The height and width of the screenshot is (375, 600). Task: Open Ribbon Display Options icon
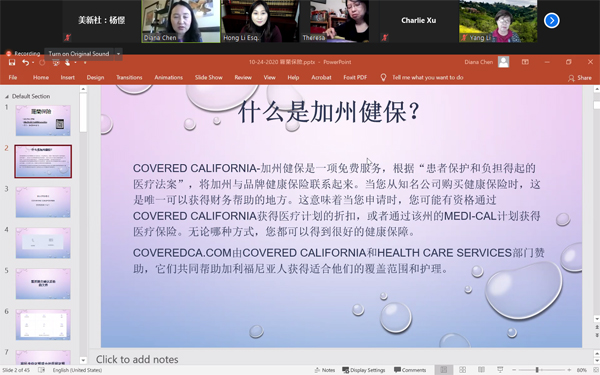[525, 62]
